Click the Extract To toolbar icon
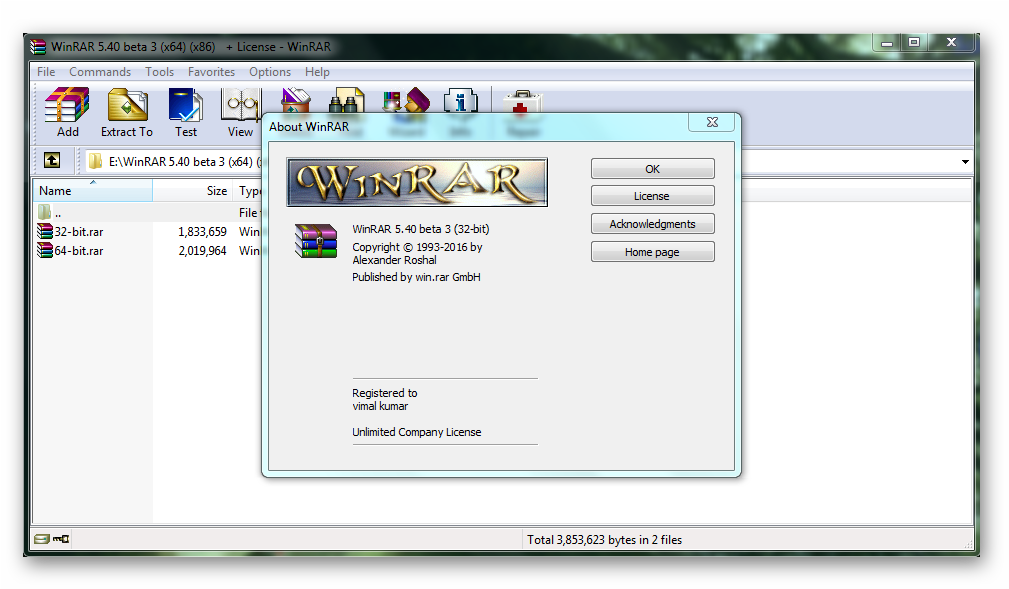1009x589 pixels. pyautogui.click(x=127, y=105)
